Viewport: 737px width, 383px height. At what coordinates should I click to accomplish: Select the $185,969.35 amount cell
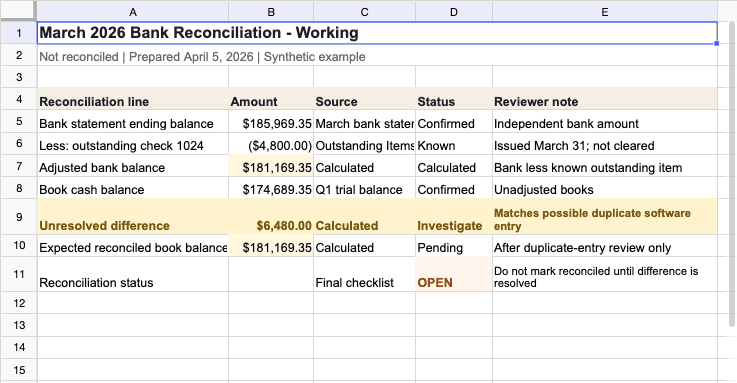(271, 121)
